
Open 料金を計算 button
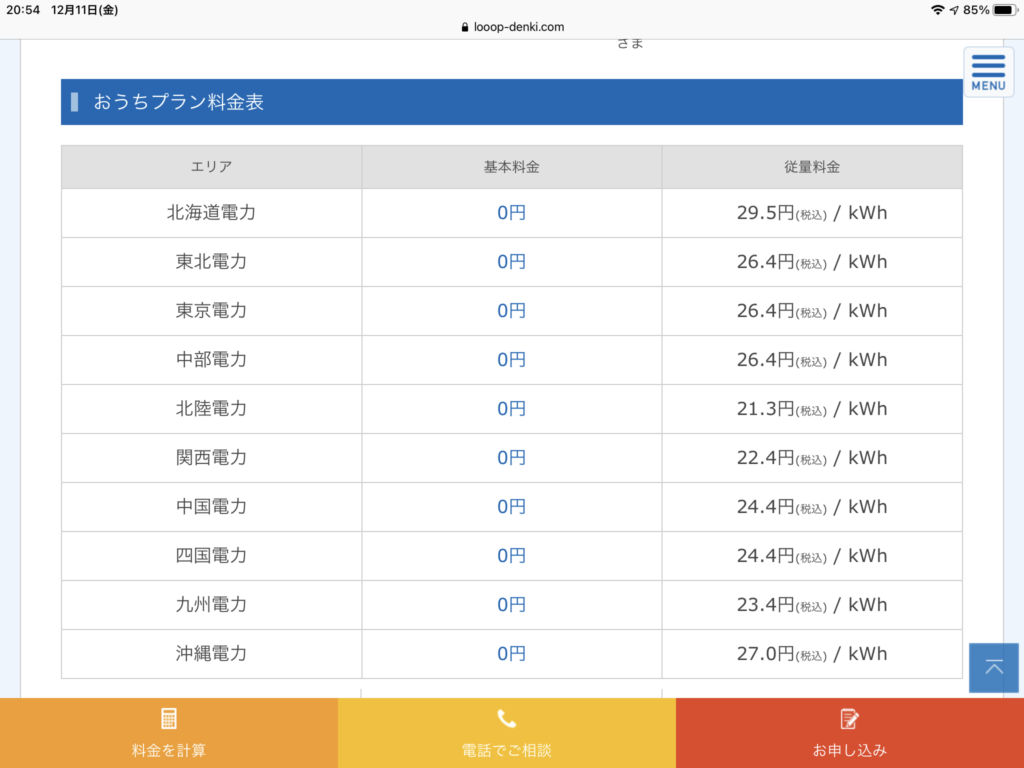168,733
